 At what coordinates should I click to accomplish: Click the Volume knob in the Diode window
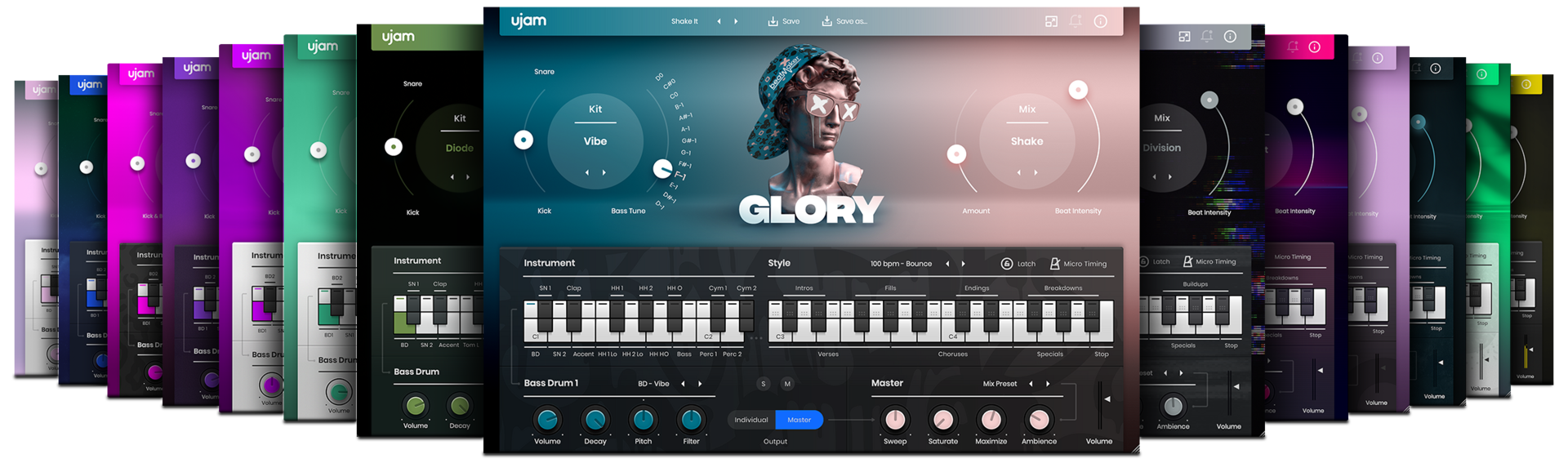pyautogui.click(x=415, y=405)
